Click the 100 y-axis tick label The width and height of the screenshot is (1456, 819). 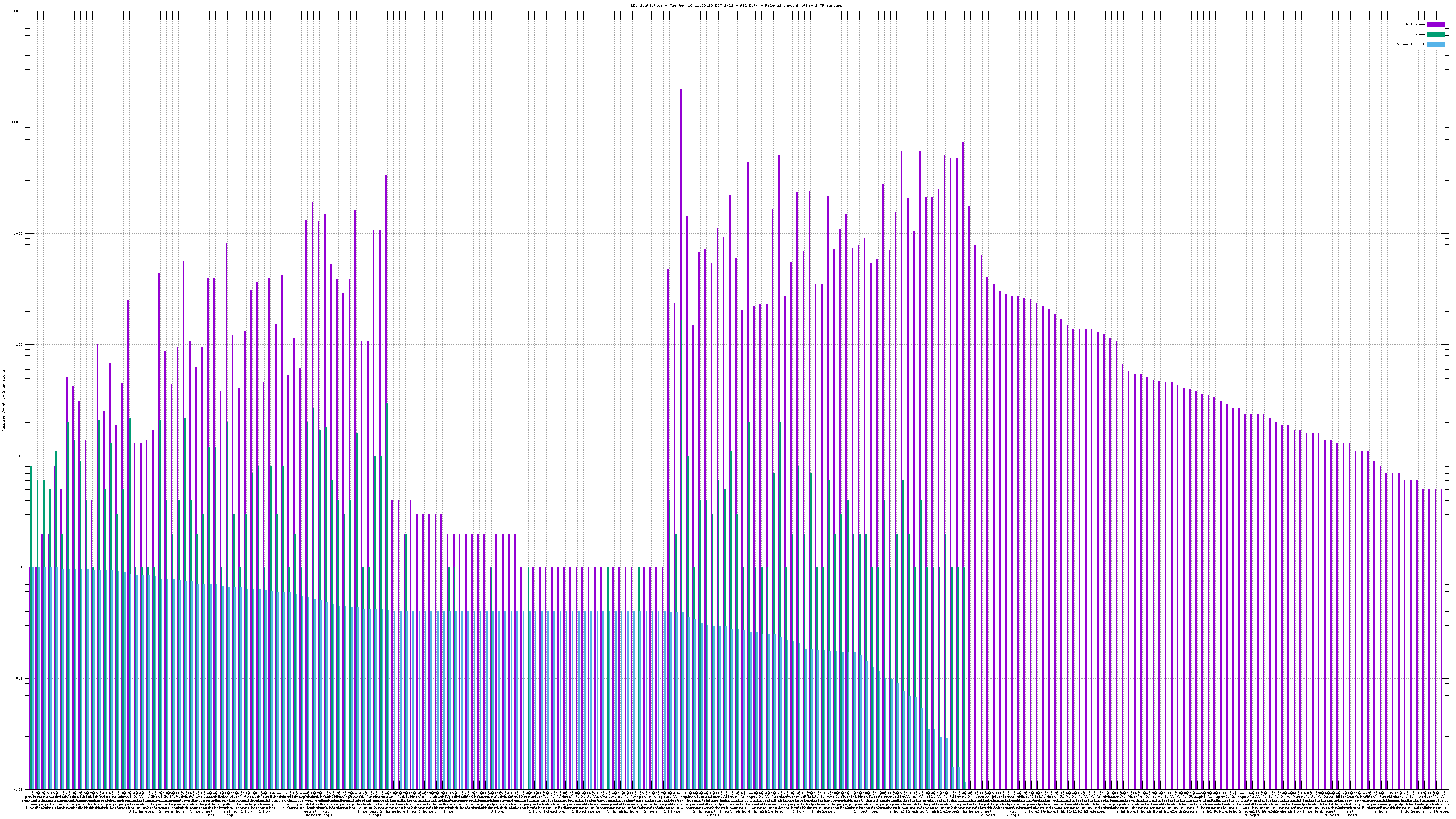[20, 345]
